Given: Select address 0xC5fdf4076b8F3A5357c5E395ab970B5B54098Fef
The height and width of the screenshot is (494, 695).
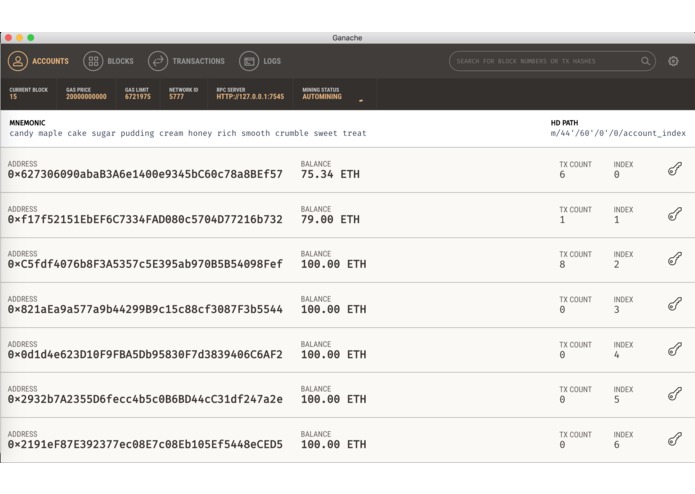Looking at the screenshot, I should [145, 265].
